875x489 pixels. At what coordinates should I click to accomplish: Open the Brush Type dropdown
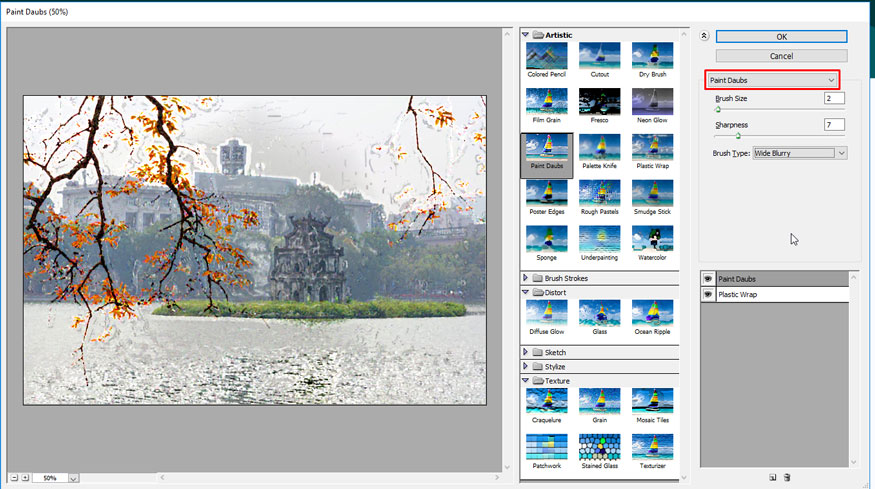(x=800, y=153)
